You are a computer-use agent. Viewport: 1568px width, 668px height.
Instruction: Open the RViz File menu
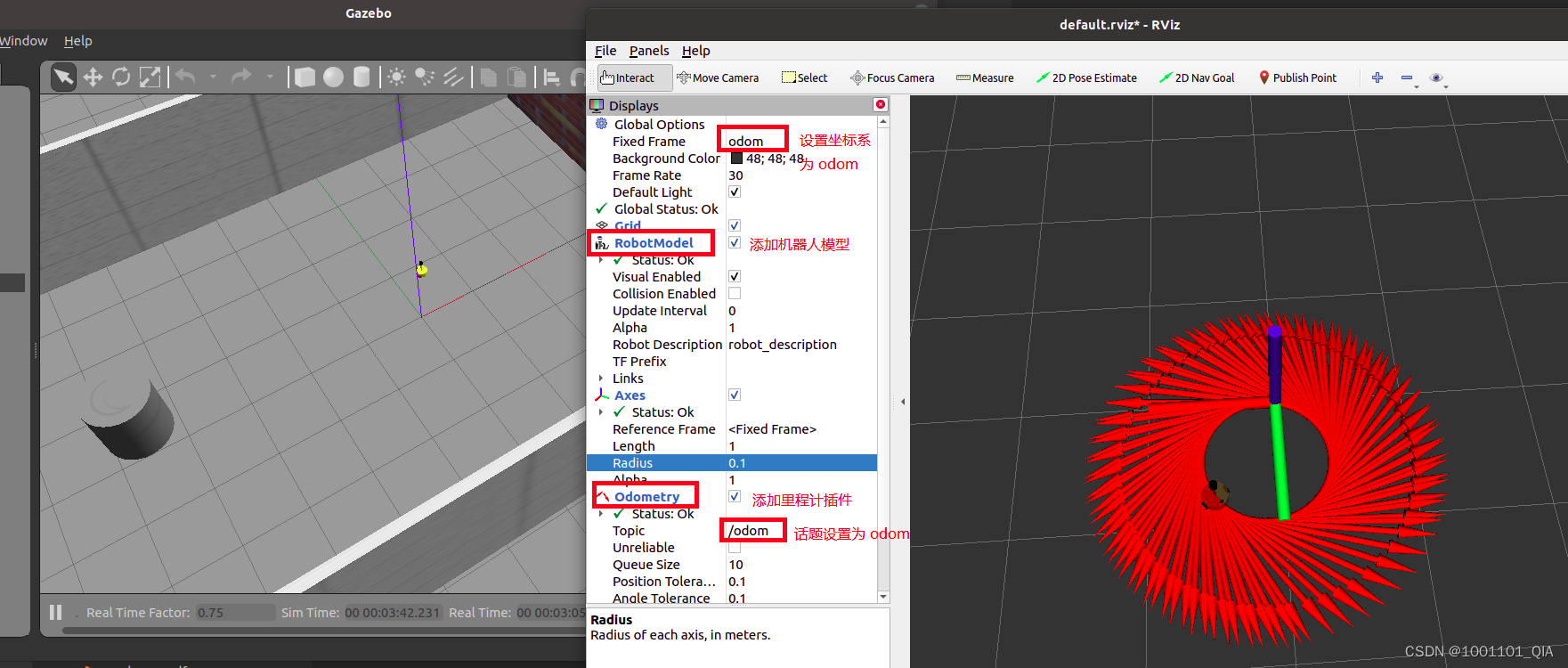605,51
